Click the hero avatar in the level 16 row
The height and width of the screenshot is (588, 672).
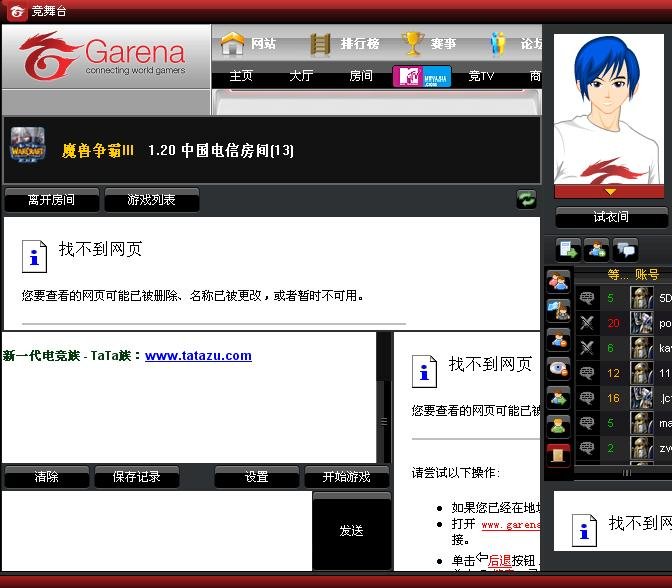642,398
